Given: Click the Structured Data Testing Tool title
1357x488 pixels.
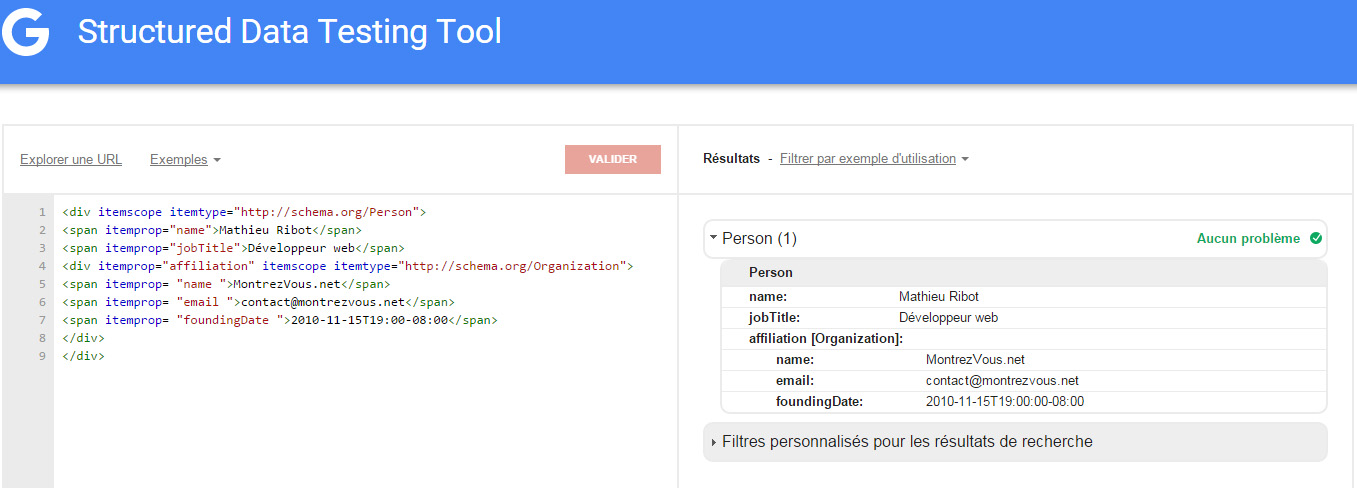Looking at the screenshot, I should (x=290, y=32).
